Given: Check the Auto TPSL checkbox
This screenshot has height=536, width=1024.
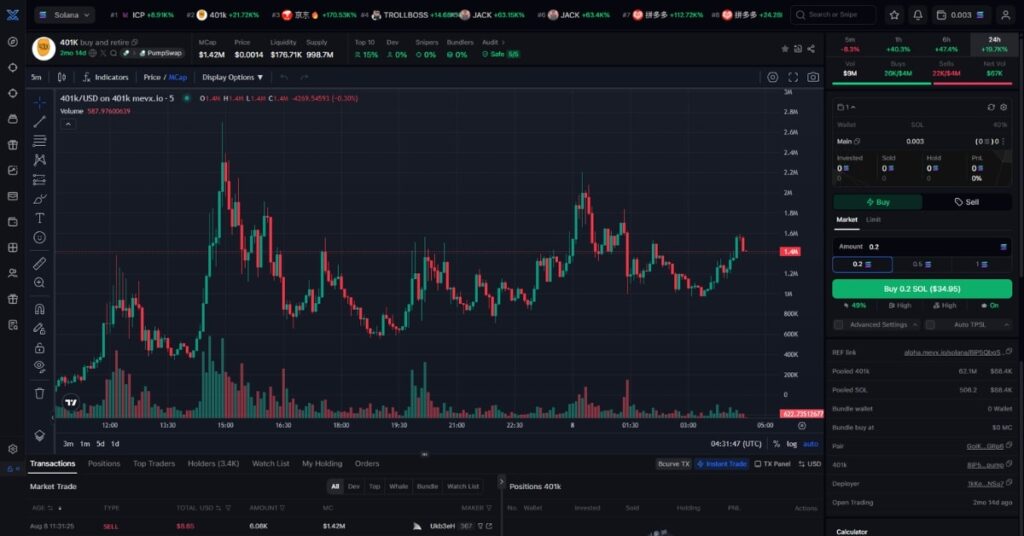Looking at the screenshot, I should [x=931, y=324].
